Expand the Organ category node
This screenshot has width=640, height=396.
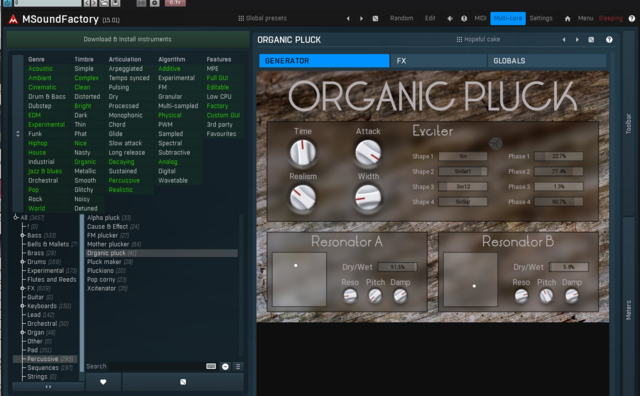coord(22,332)
